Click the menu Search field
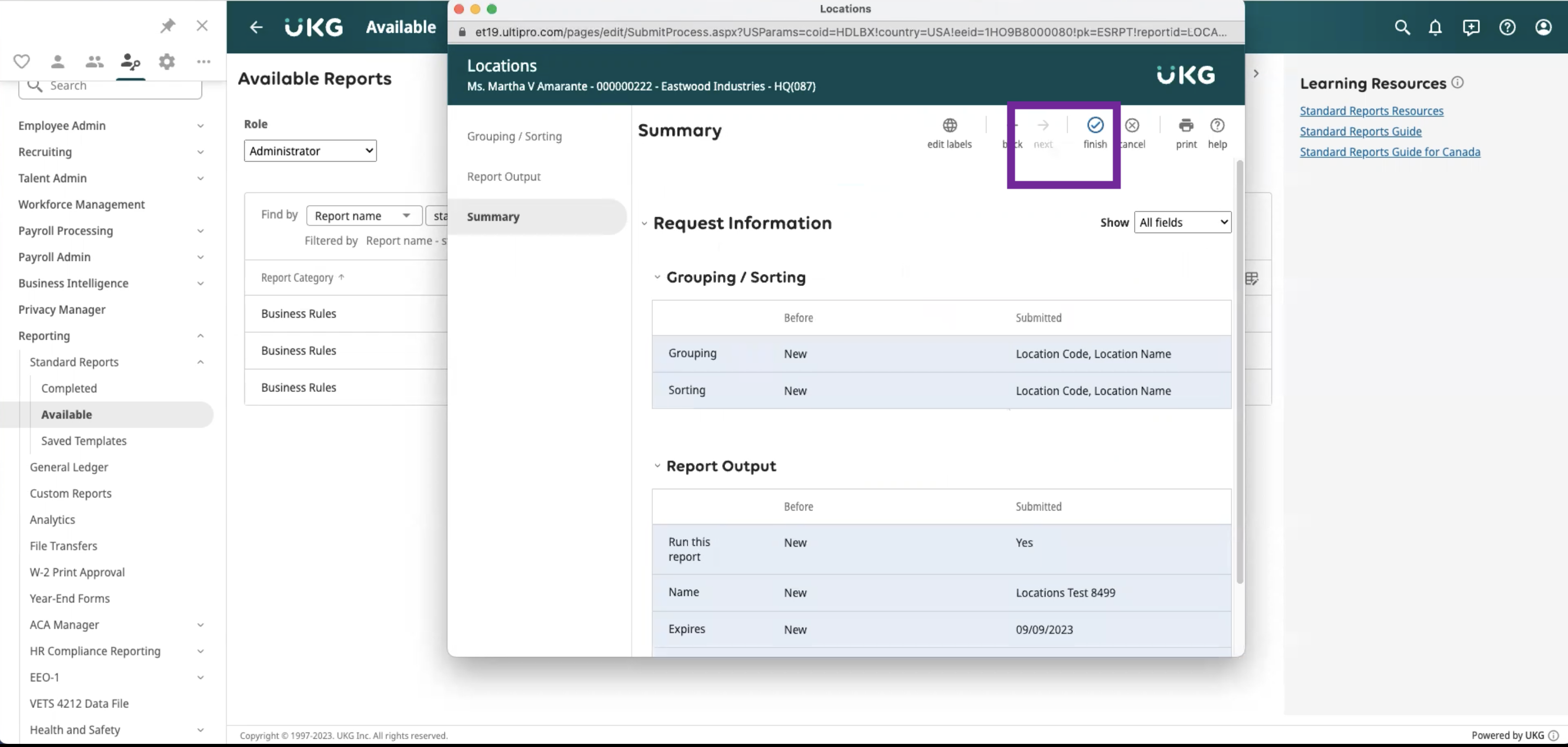 point(110,86)
